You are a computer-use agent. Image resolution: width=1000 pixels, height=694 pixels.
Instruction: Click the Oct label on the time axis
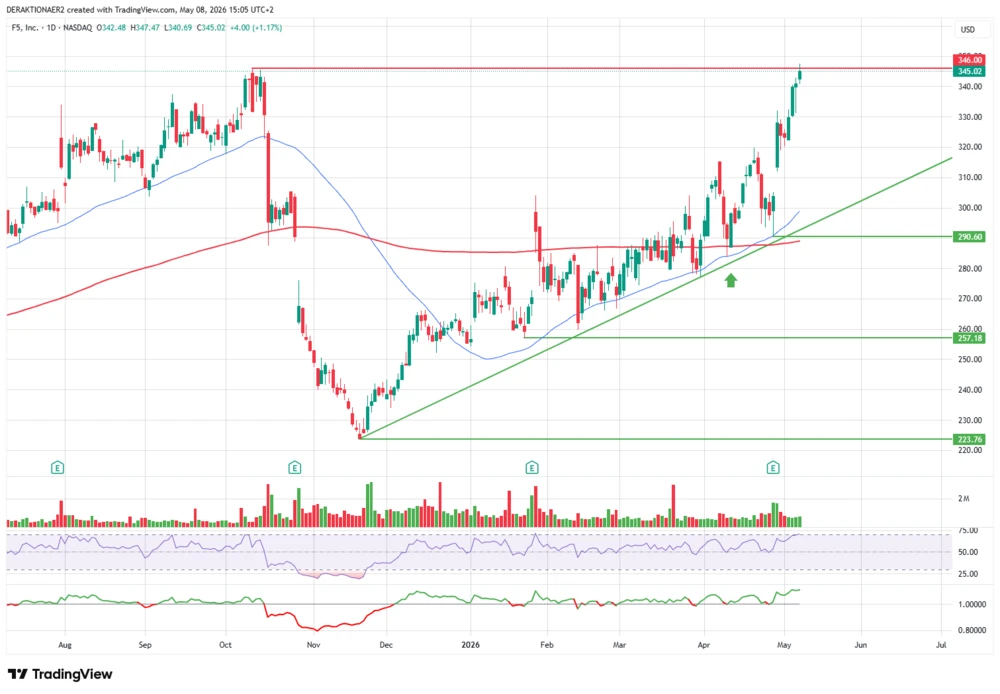click(225, 645)
